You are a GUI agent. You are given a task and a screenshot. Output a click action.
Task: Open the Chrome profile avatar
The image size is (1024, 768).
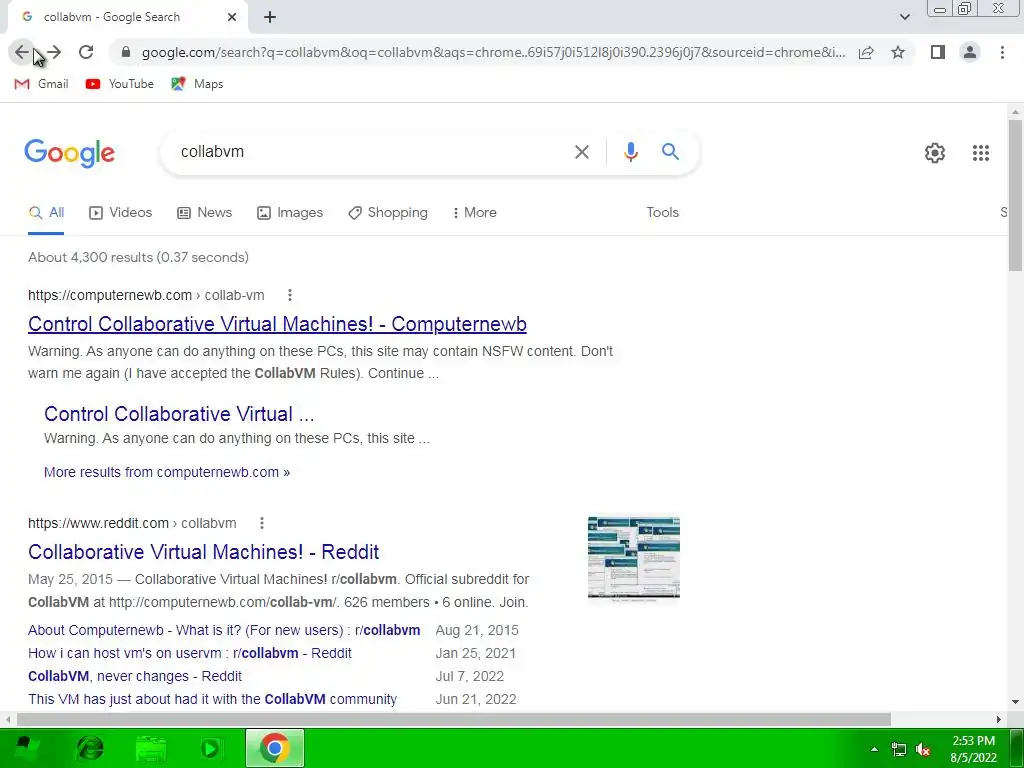point(970,52)
